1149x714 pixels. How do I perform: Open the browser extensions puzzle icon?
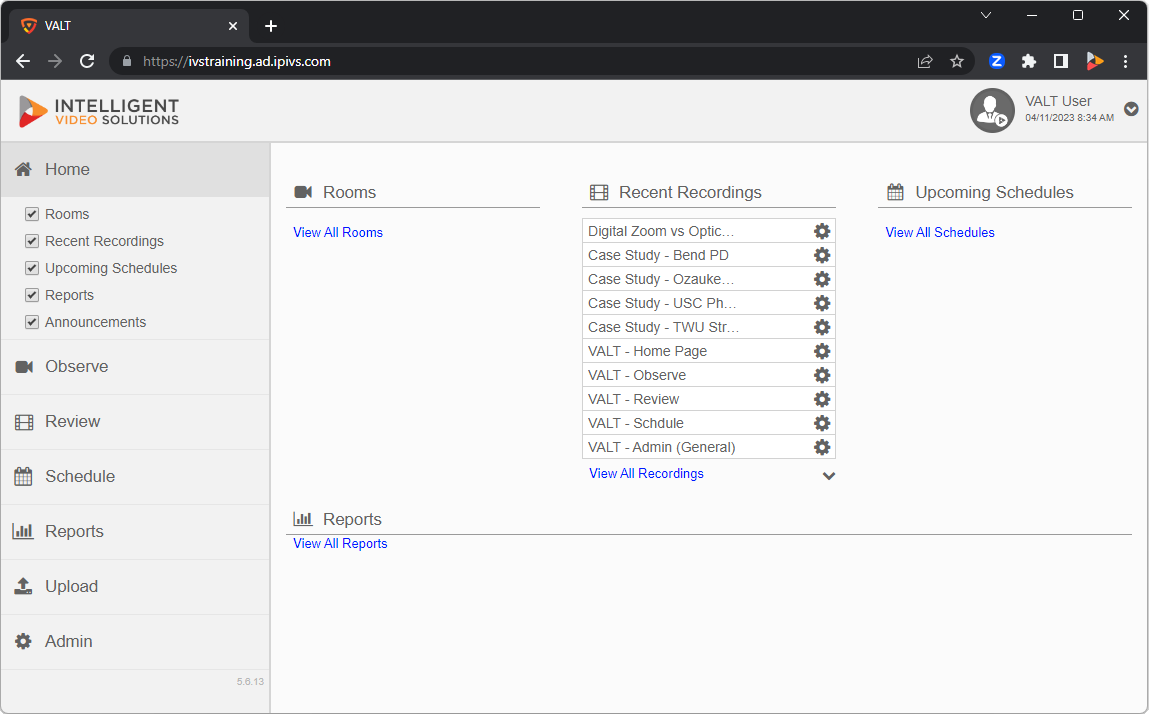pos(1029,62)
